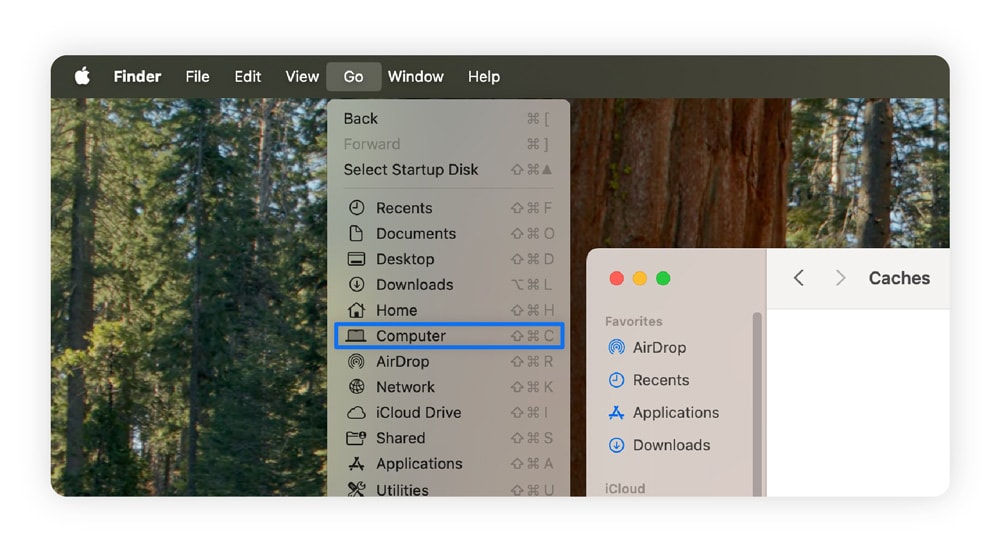Click AirDrop icon in Finder sidebar
Image resolution: width=1000 pixels, height=542 pixels.
coord(616,348)
